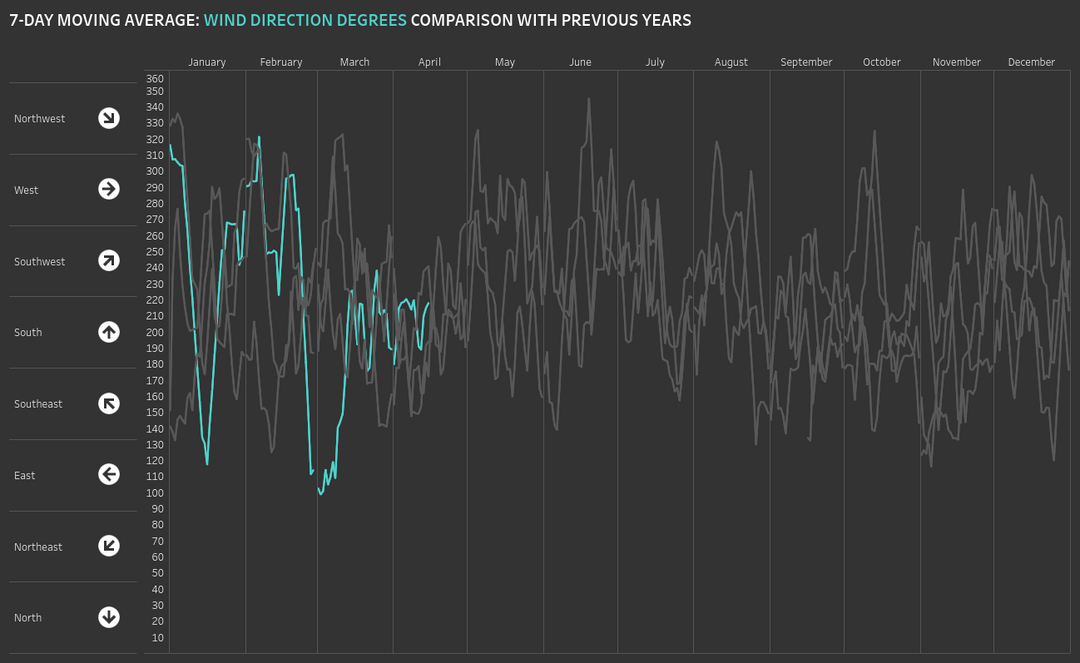Select the April column header
Viewport: 1080px width, 663px height.
(429, 62)
